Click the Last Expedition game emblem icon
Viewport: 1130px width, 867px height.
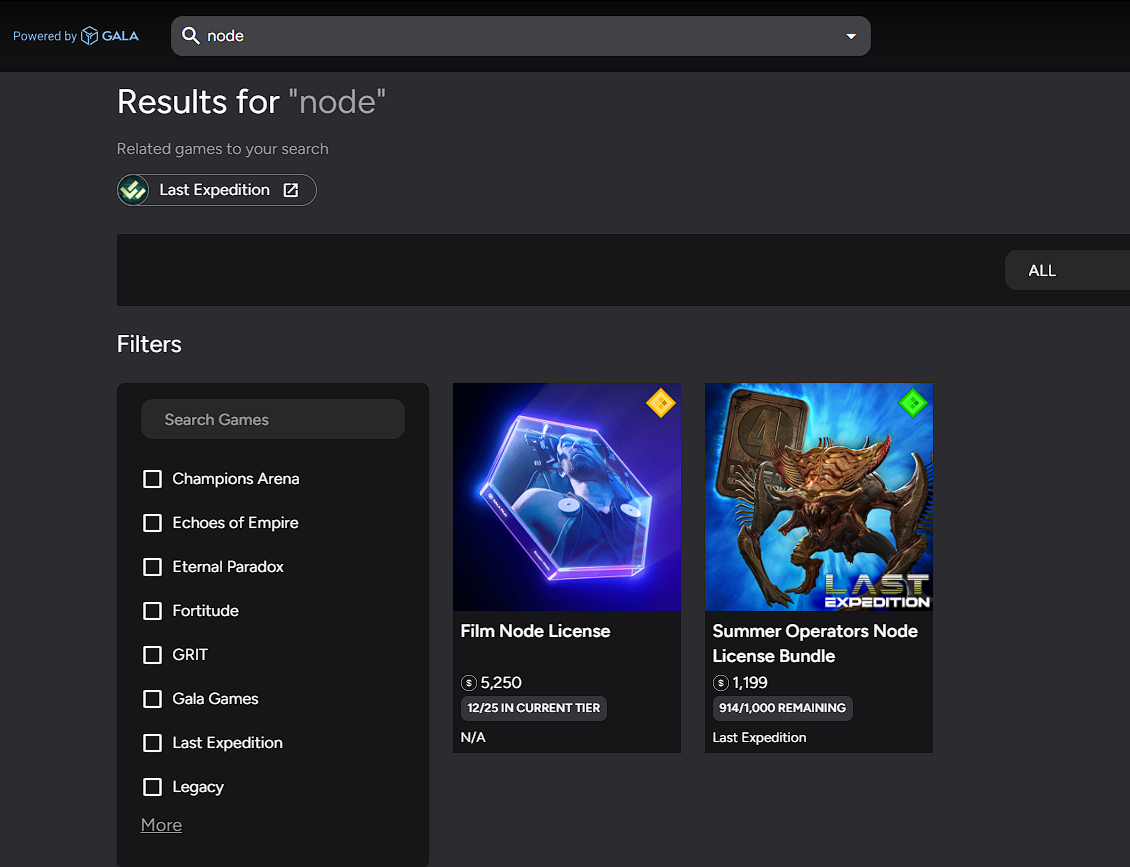133,190
